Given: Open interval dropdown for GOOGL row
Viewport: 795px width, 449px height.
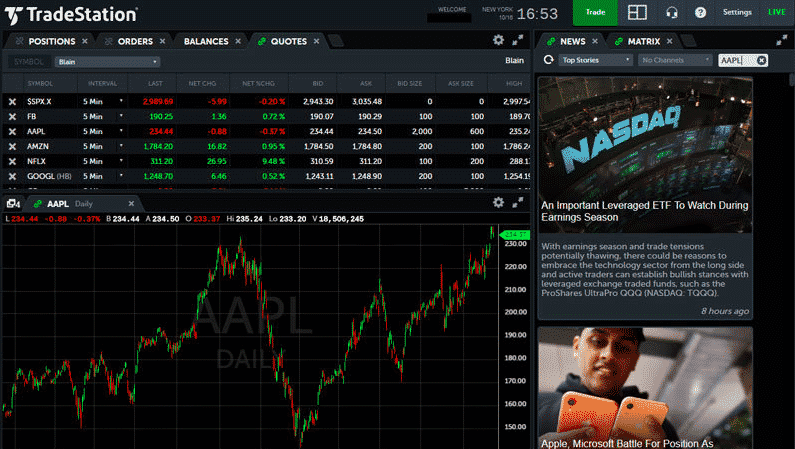Looking at the screenshot, I should pyautogui.click(x=121, y=176).
